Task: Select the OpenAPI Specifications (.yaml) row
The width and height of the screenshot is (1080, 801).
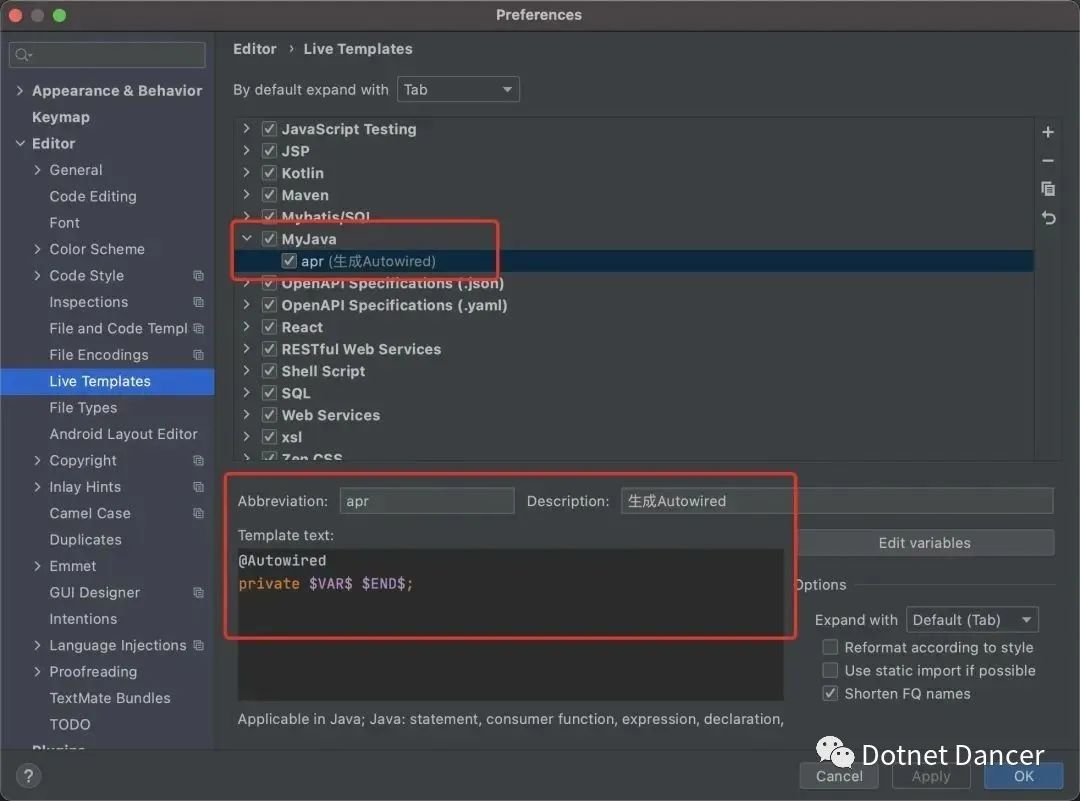Action: 634,305
